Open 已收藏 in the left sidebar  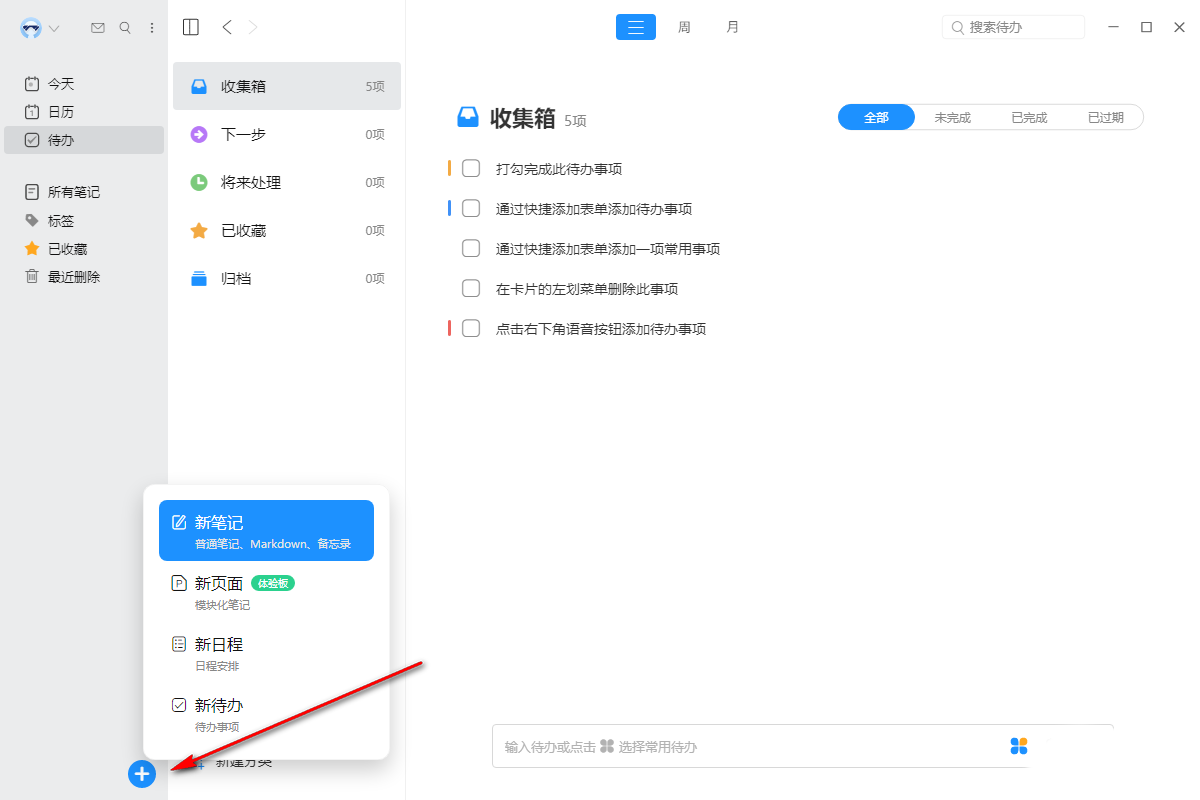[x=84, y=249]
